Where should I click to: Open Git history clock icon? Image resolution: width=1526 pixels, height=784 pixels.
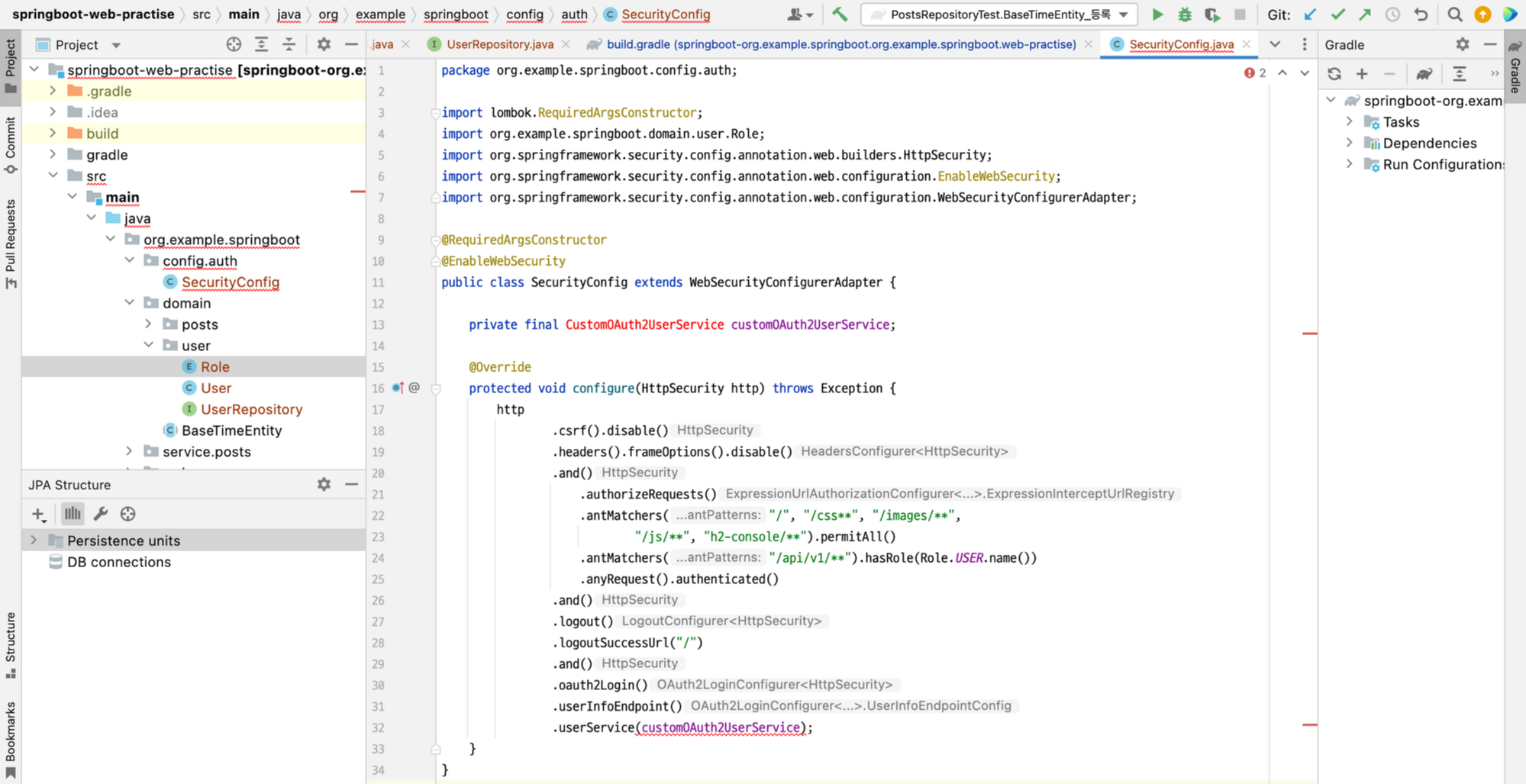click(1392, 15)
